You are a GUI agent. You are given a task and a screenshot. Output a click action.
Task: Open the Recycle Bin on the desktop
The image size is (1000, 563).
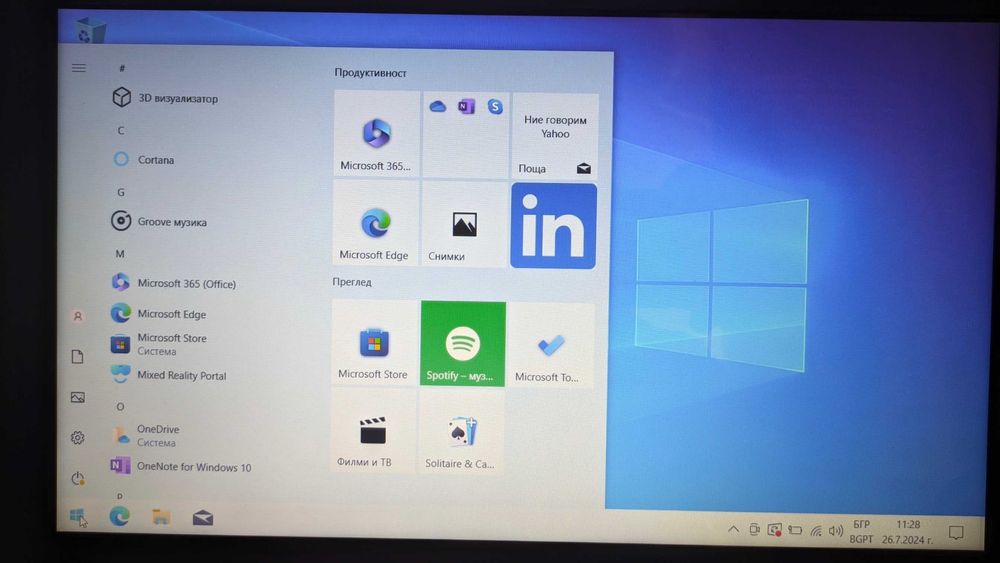[x=89, y=30]
